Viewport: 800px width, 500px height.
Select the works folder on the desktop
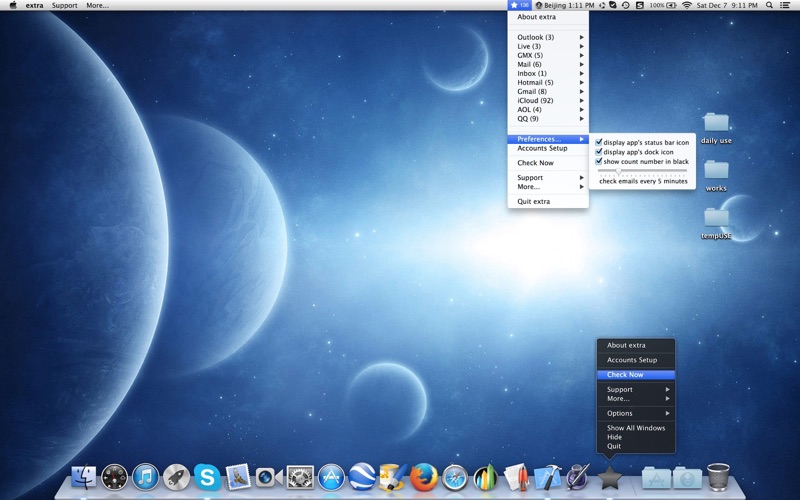(716, 176)
